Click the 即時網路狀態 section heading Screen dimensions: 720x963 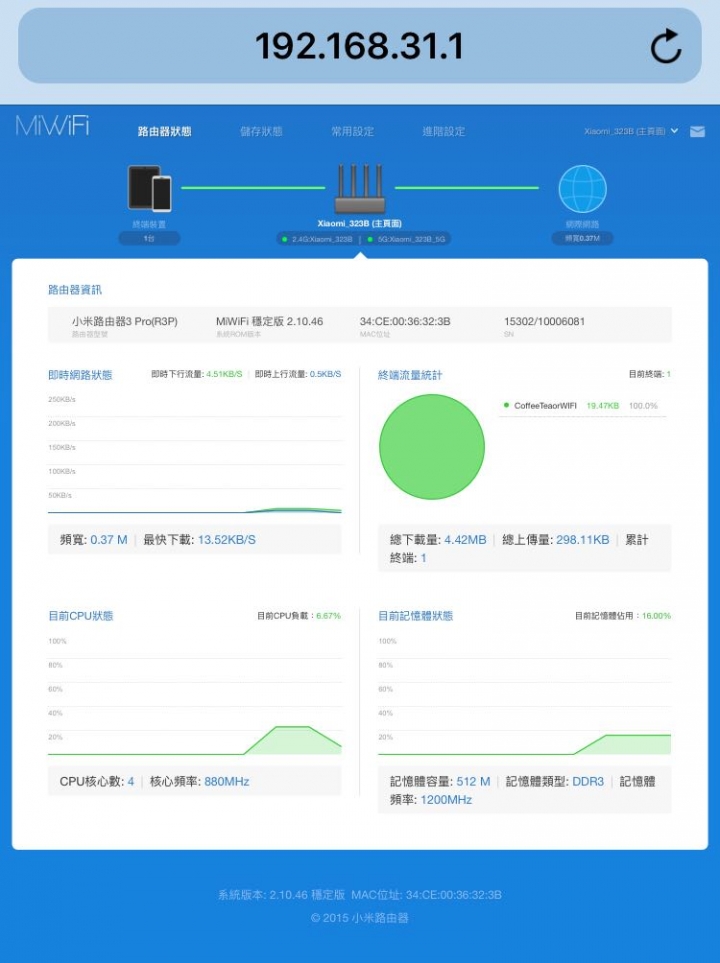pos(80,375)
